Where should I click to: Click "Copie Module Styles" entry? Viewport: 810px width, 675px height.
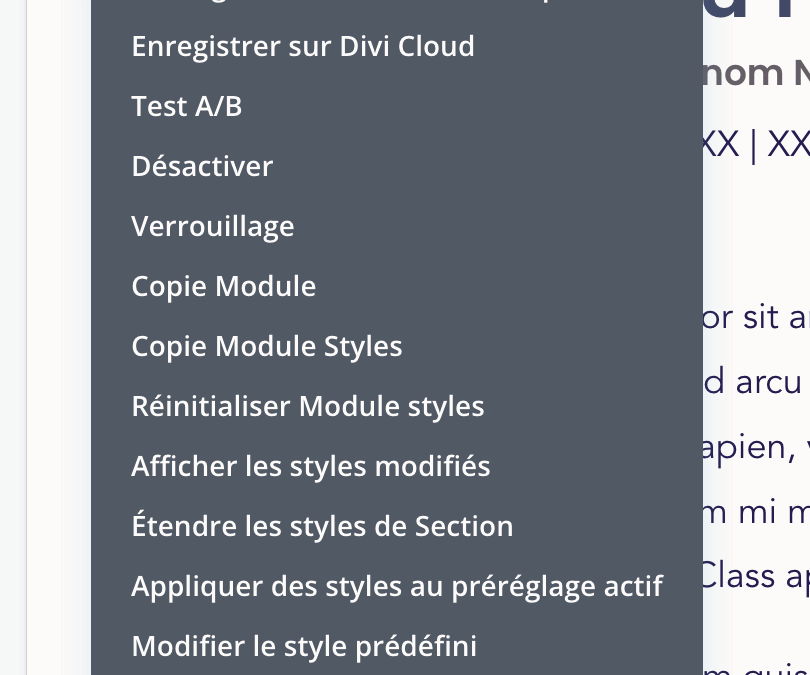(x=266, y=346)
